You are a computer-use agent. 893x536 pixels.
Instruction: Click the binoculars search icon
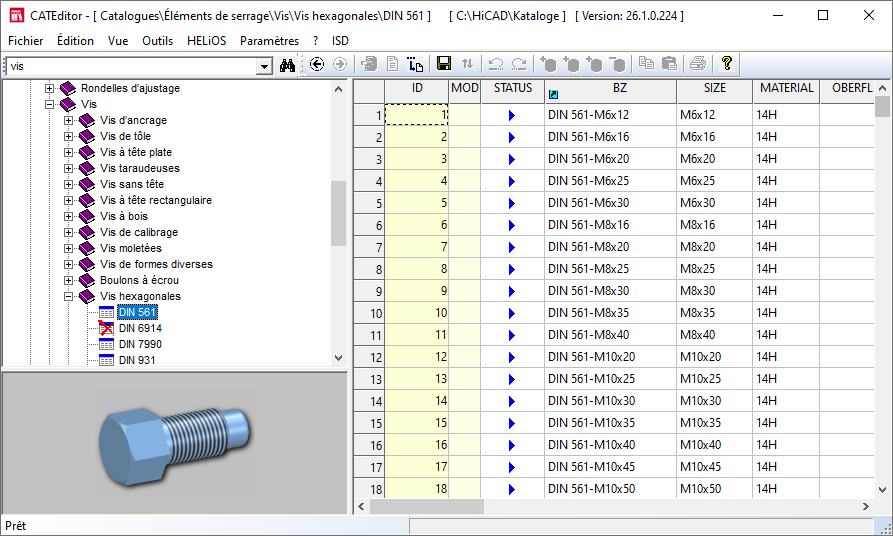click(288, 65)
